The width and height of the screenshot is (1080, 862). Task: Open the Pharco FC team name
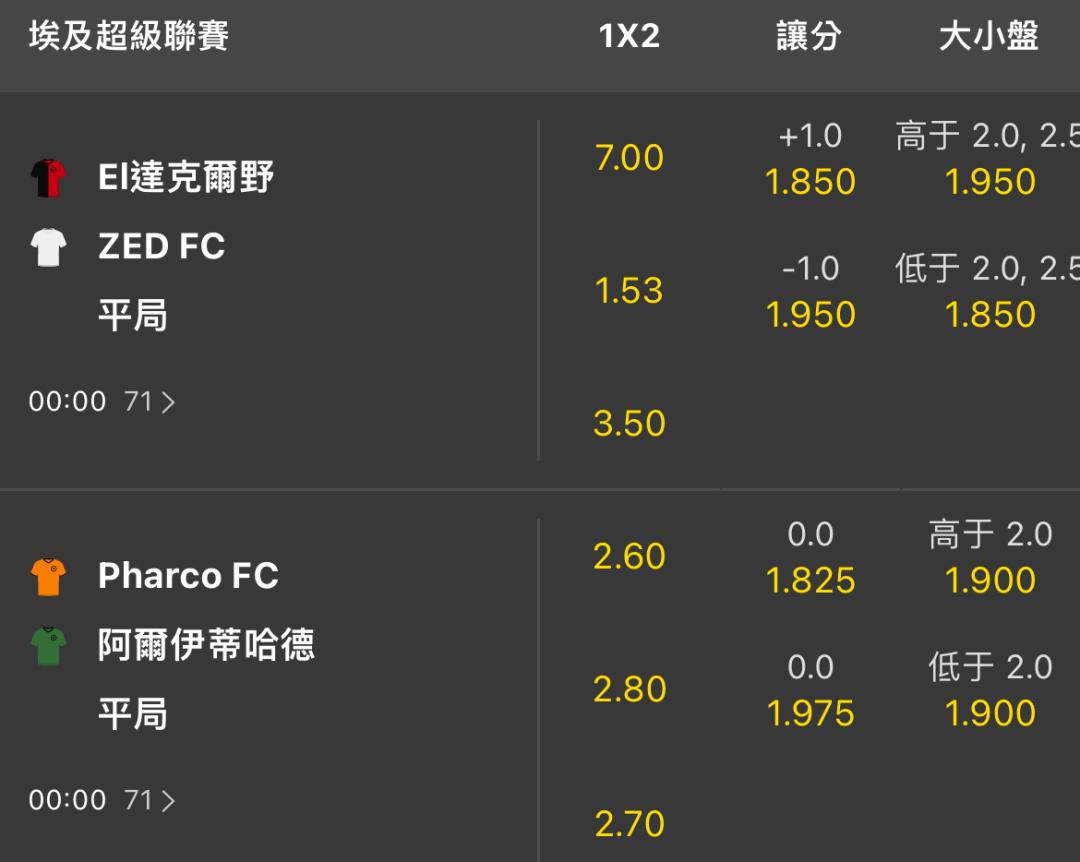pyautogui.click(x=188, y=576)
